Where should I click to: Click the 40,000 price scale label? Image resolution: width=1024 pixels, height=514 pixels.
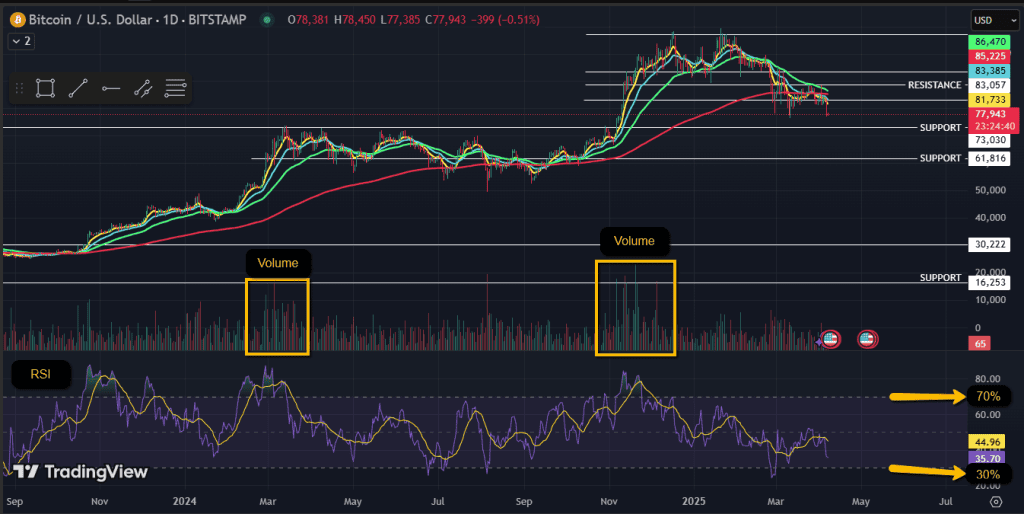(991, 217)
